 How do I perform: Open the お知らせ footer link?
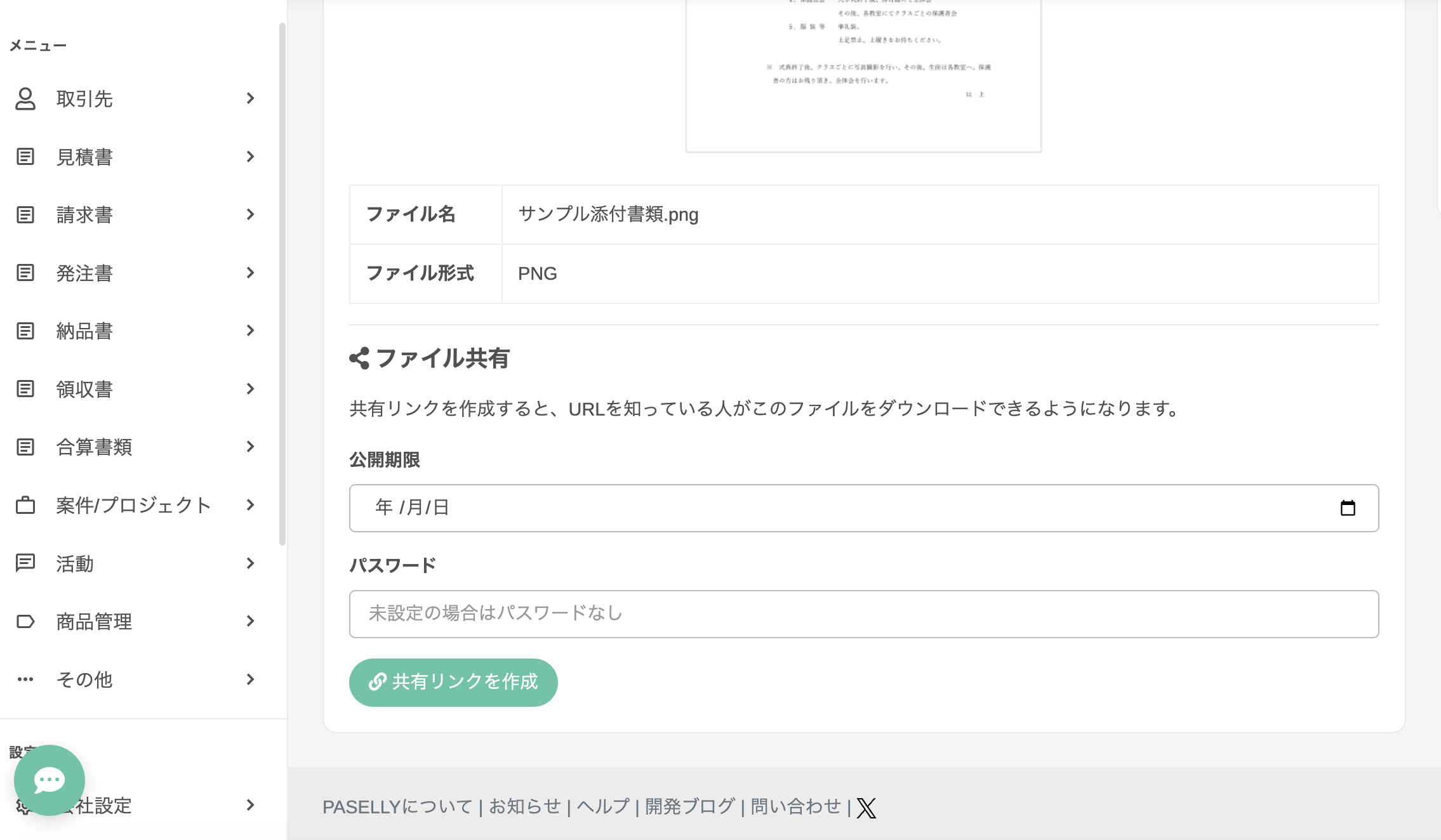525,807
